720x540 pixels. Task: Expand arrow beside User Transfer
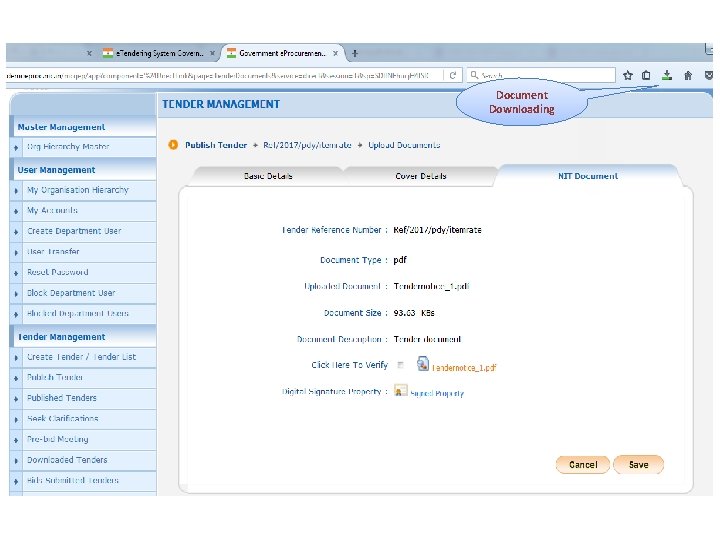coord(16,253)
